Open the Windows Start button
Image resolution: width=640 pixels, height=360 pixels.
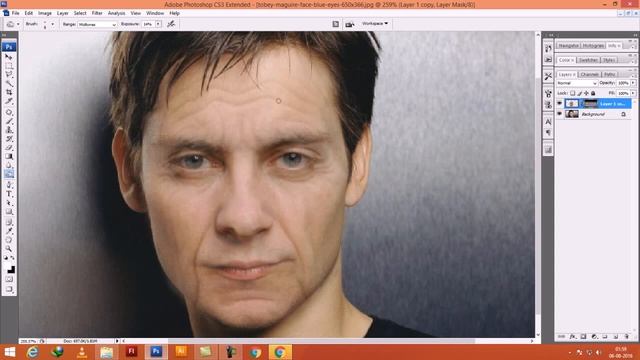(9, 352)
